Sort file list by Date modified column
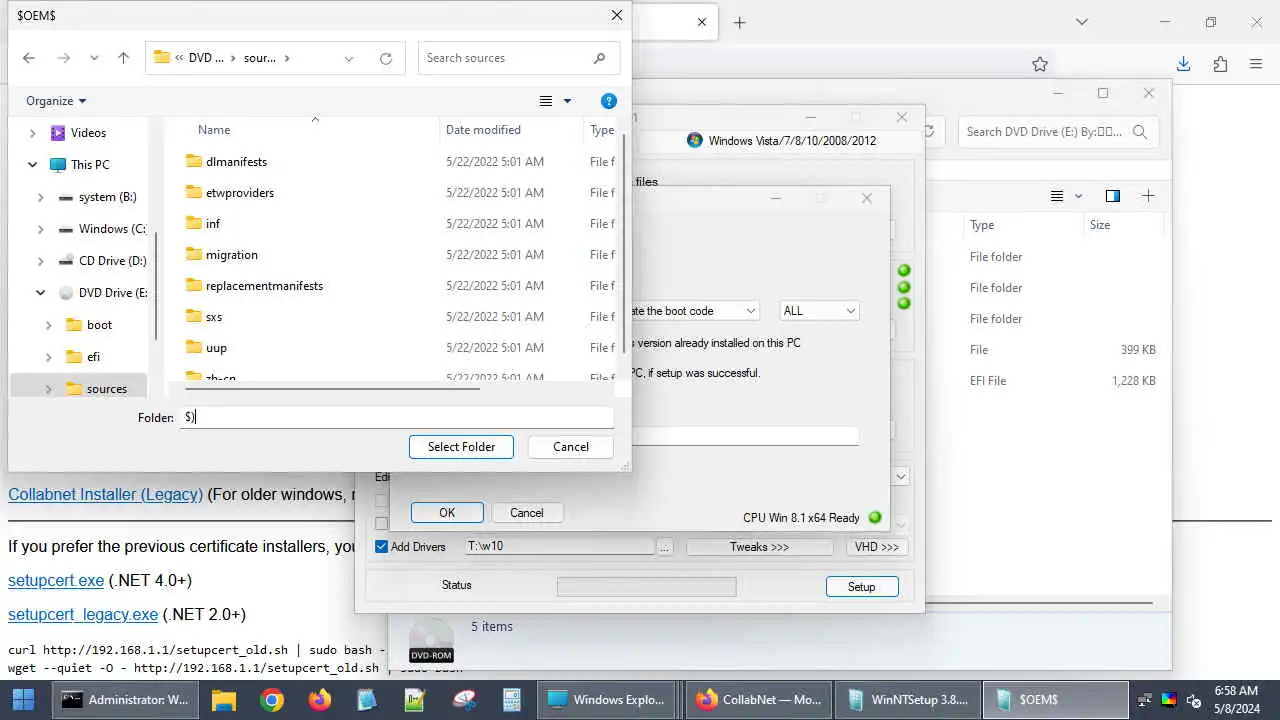Viewport: 1280px width, 720px height. 483,130
